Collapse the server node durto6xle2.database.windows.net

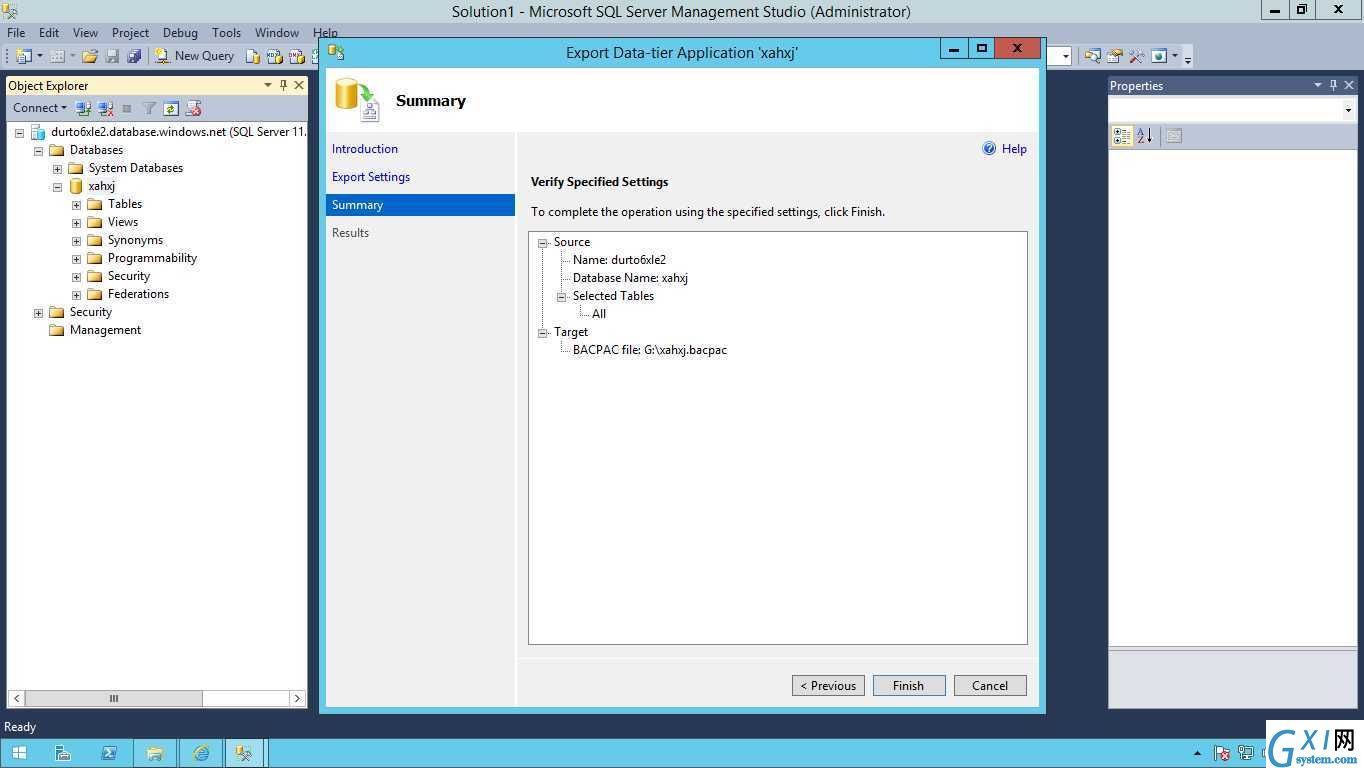pyautogui.click(x=19, y=132)
